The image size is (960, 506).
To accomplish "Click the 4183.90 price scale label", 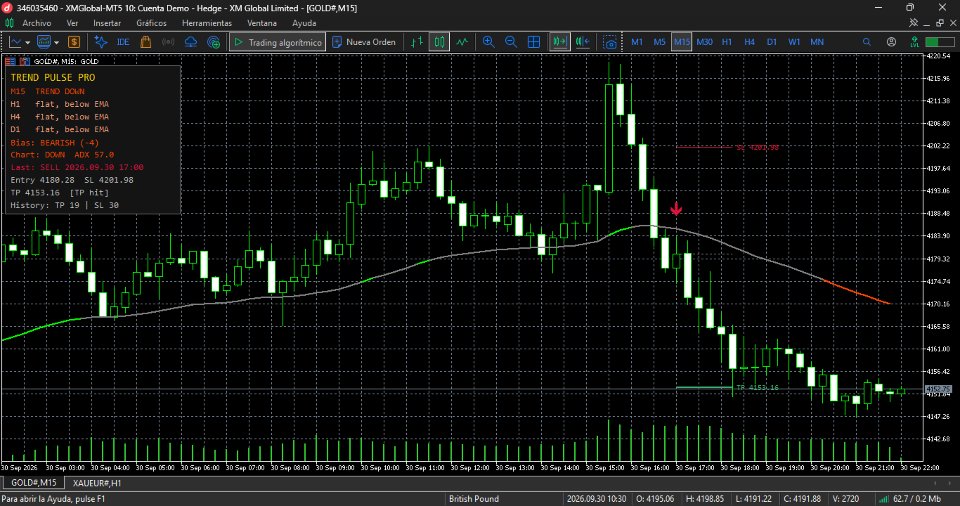I will tap(938, 236).
